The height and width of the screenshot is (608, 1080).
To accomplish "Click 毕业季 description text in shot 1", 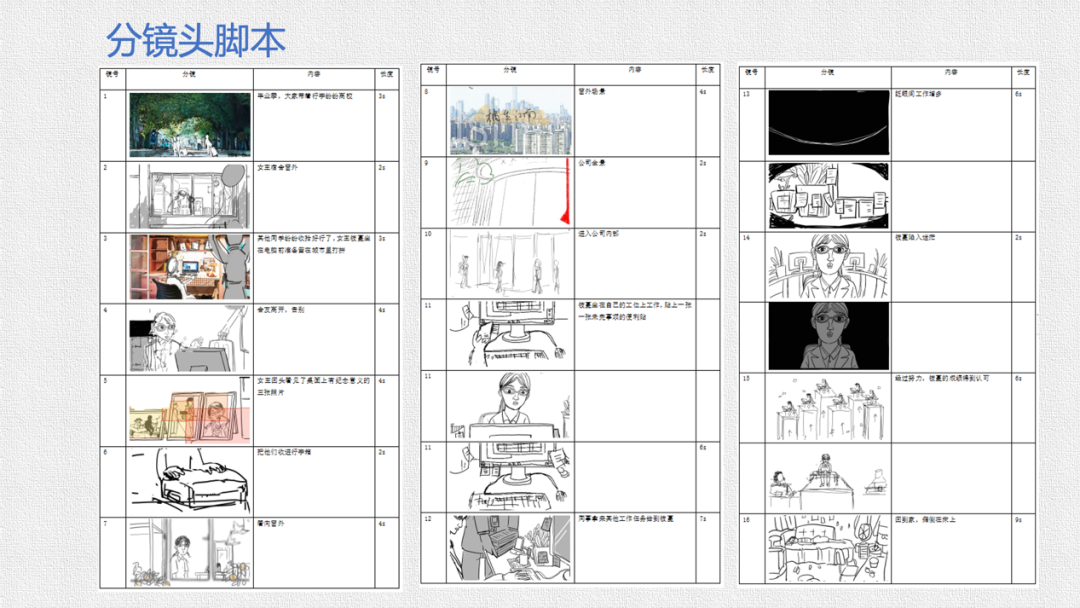I will [313, 97].
